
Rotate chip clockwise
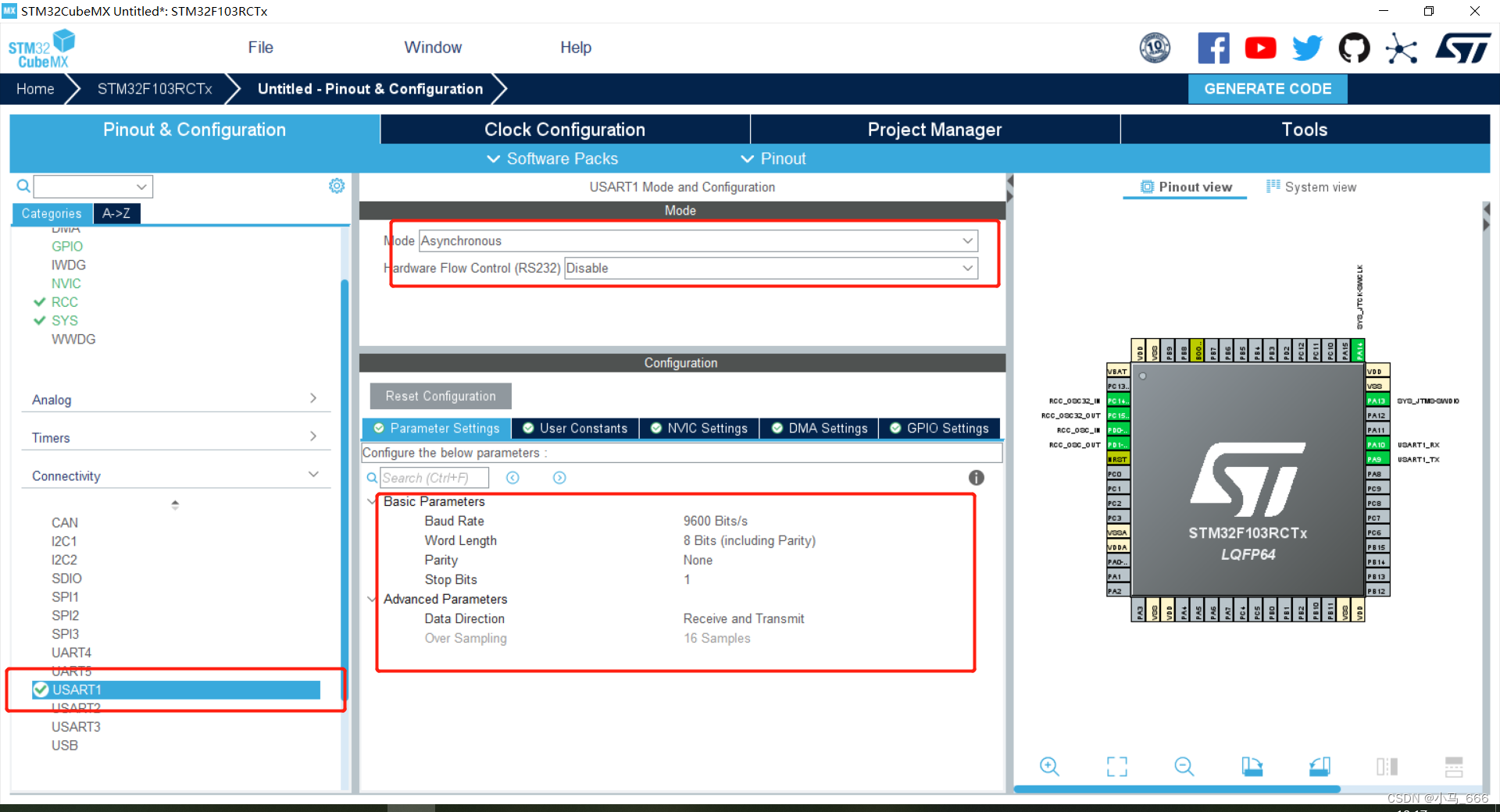point(1252,767)
